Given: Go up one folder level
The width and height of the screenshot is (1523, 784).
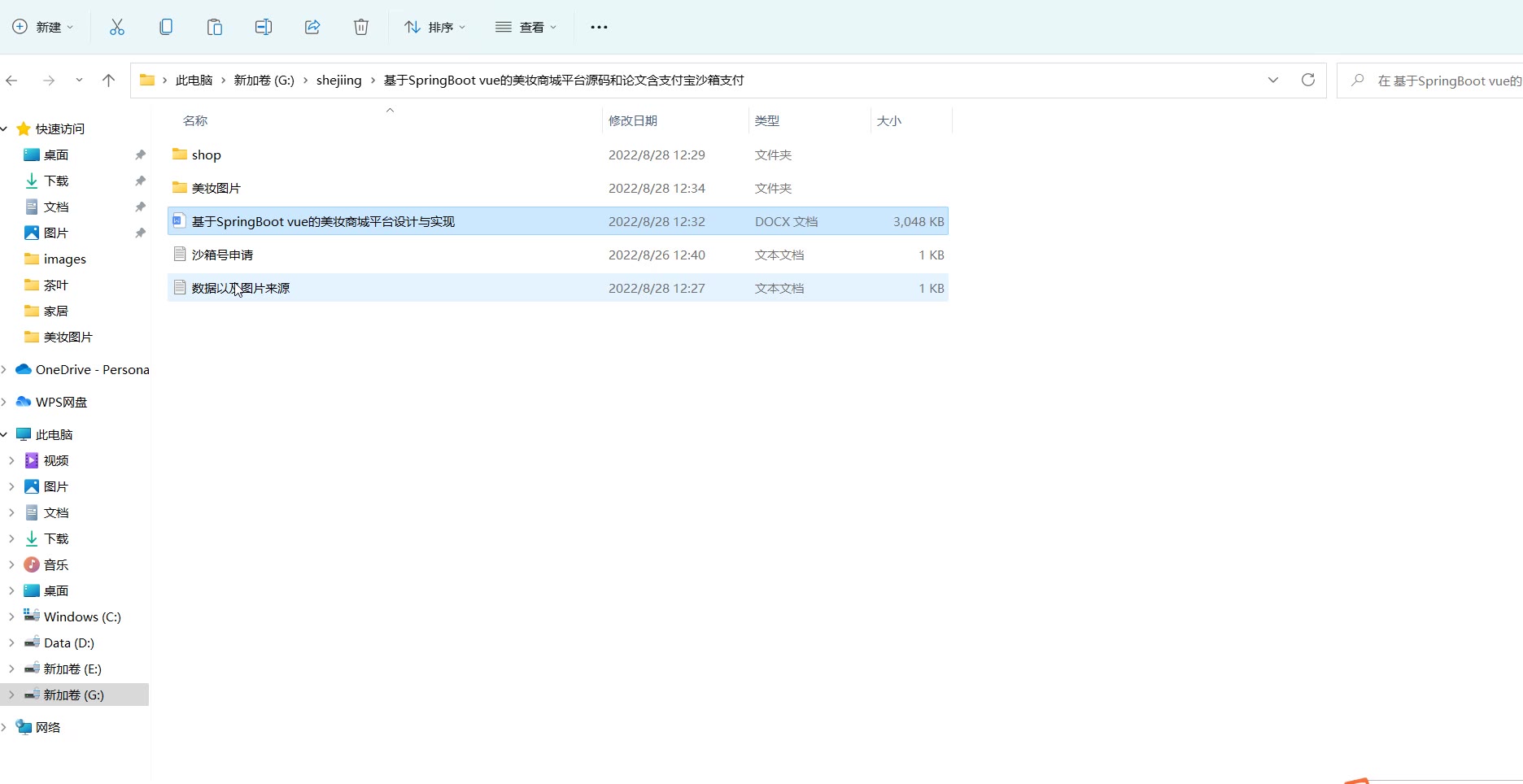Looking at the screenshot, I should click(x=108, y=80).
